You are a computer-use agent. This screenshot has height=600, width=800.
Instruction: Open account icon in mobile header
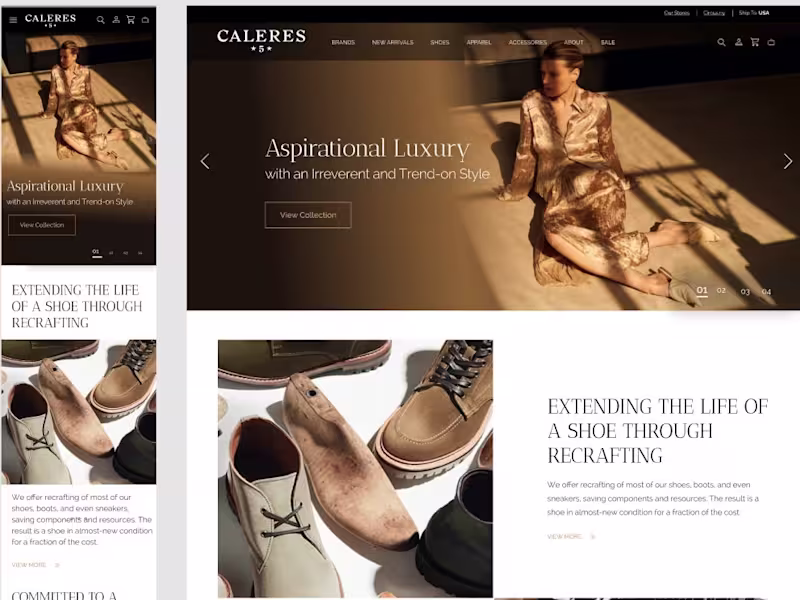[x=116, y=19]
